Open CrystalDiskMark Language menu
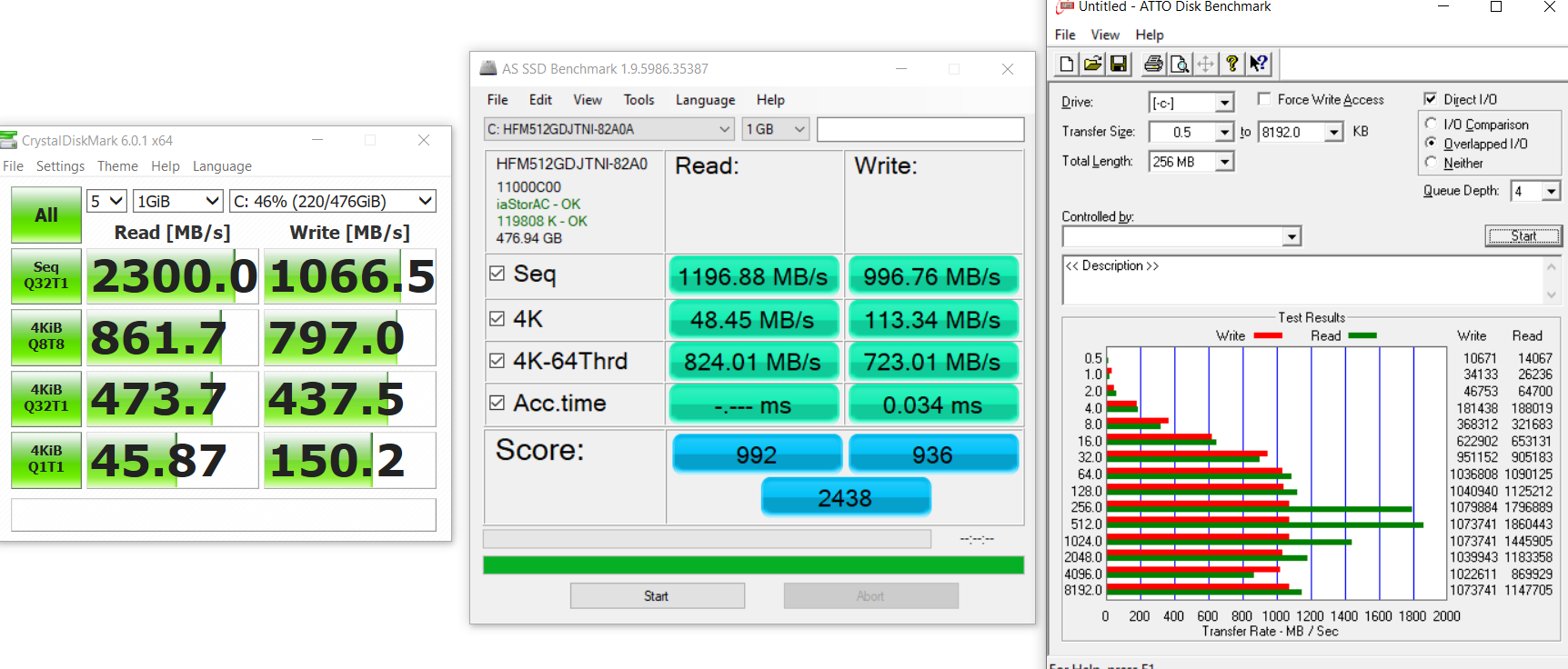The width and height of the screenshot is (1568, 669). 222,166
